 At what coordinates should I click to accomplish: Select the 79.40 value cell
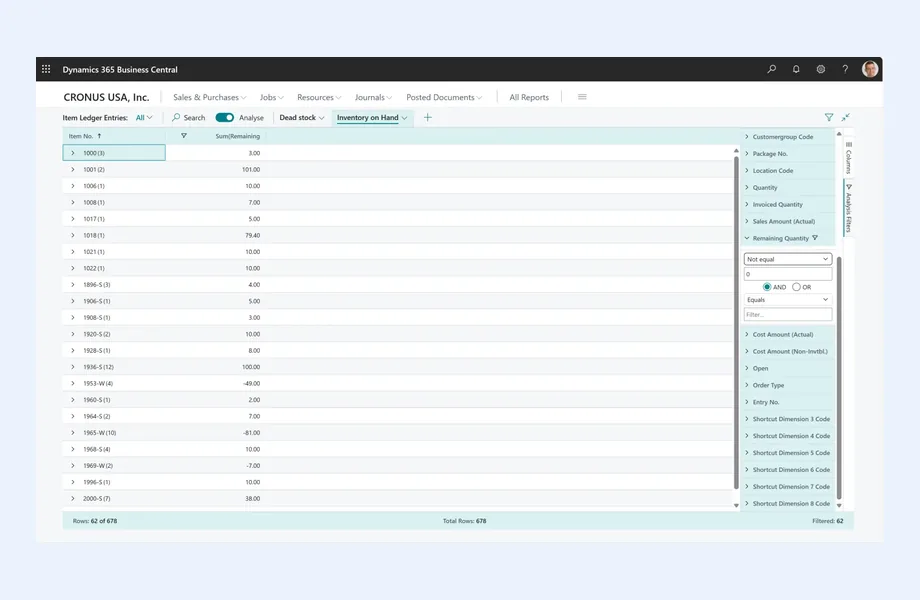coord(252,235)
